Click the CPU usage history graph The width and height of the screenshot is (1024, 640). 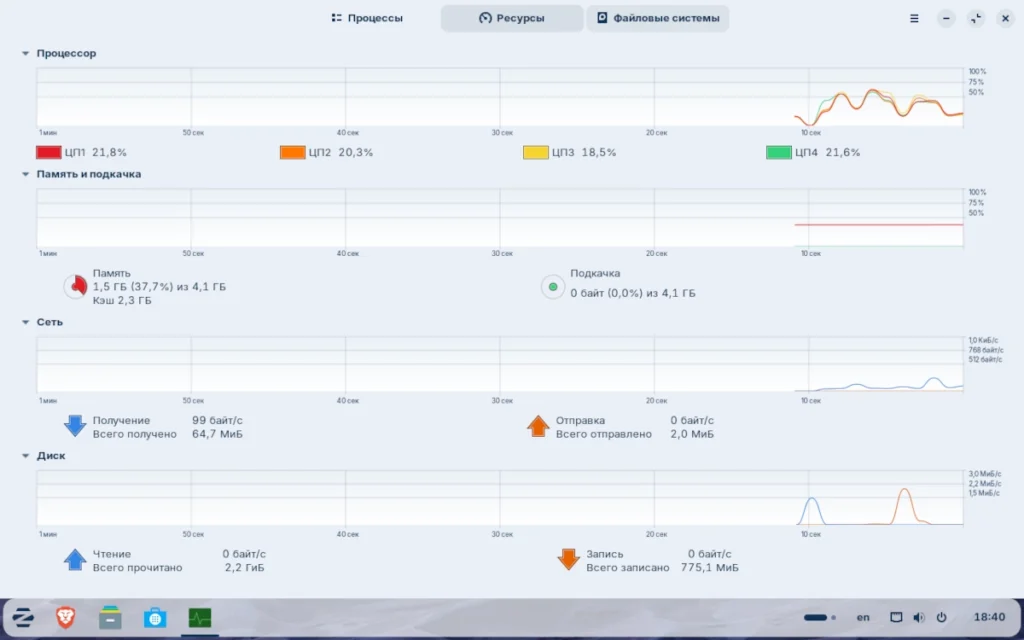500,97
